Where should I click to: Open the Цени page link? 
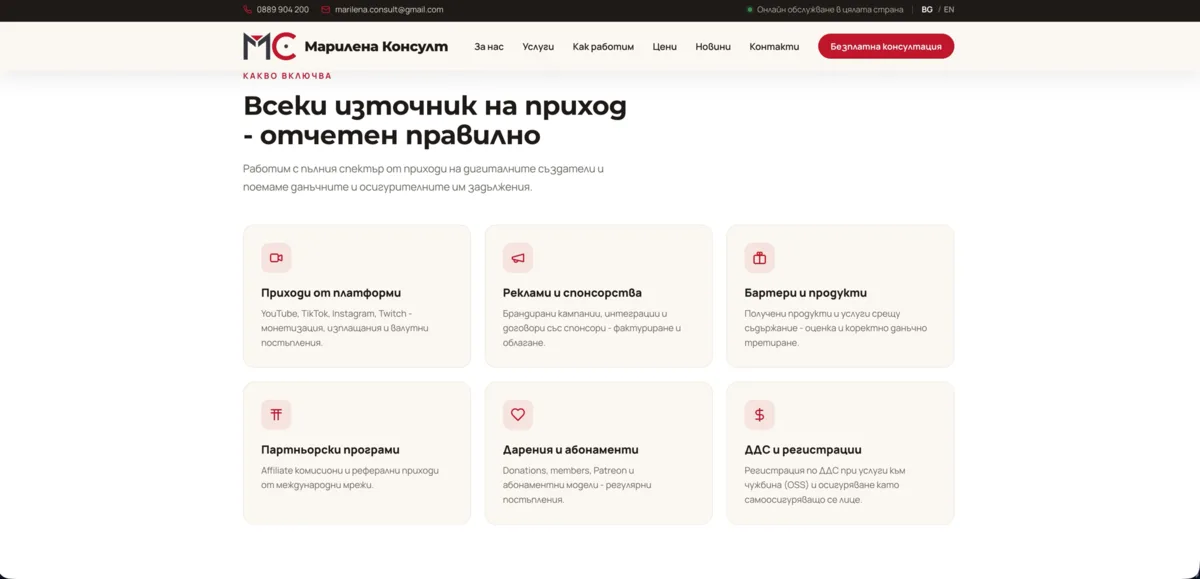tap(665, 47)
